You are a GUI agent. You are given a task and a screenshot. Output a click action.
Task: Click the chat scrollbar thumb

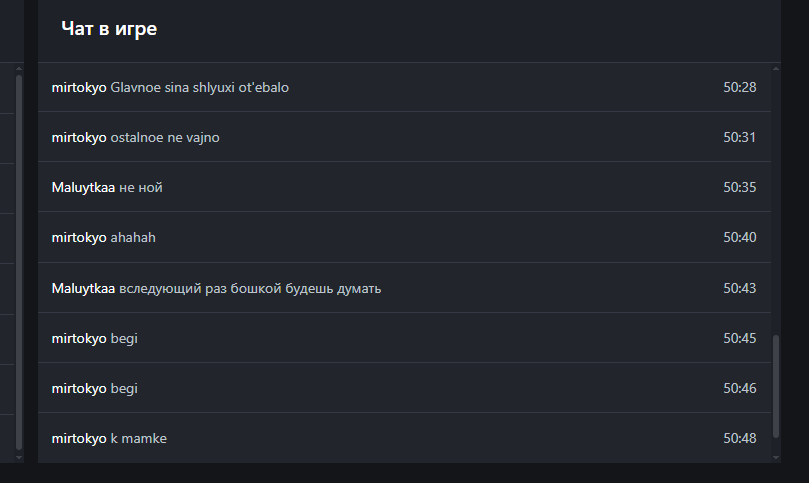(775, 392)
